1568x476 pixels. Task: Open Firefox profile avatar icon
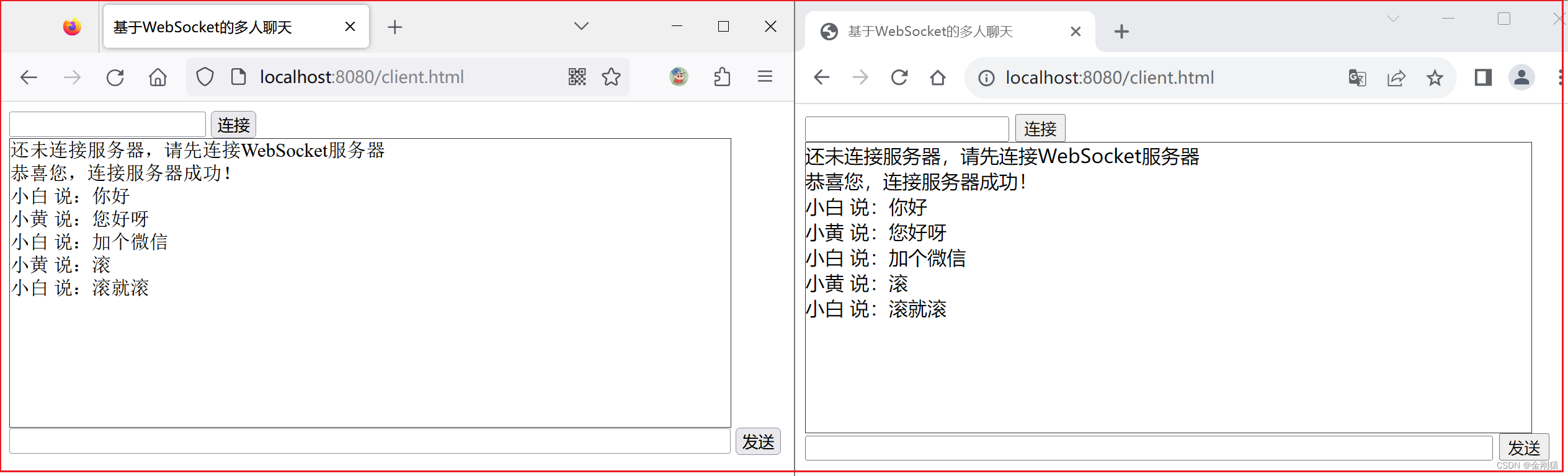point(679,77)
